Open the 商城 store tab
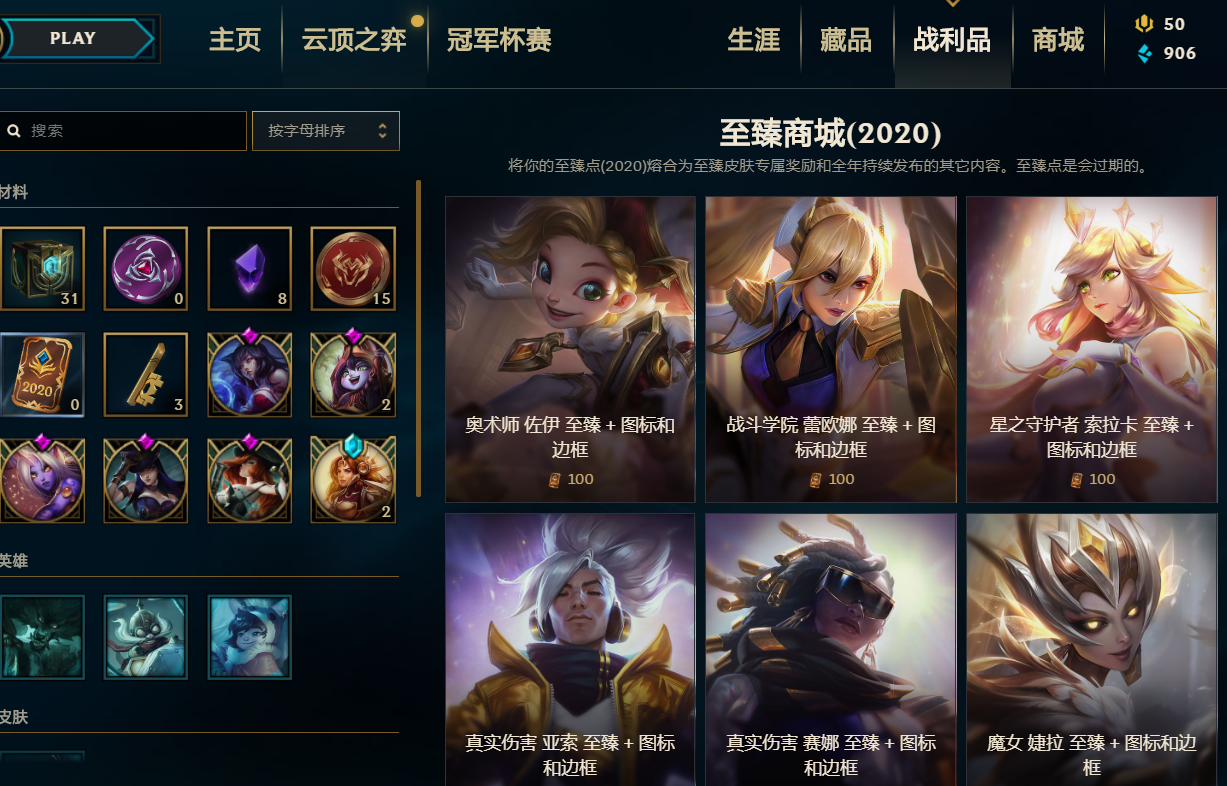Screen dimensions: 1227x786 click(1058, 40)
